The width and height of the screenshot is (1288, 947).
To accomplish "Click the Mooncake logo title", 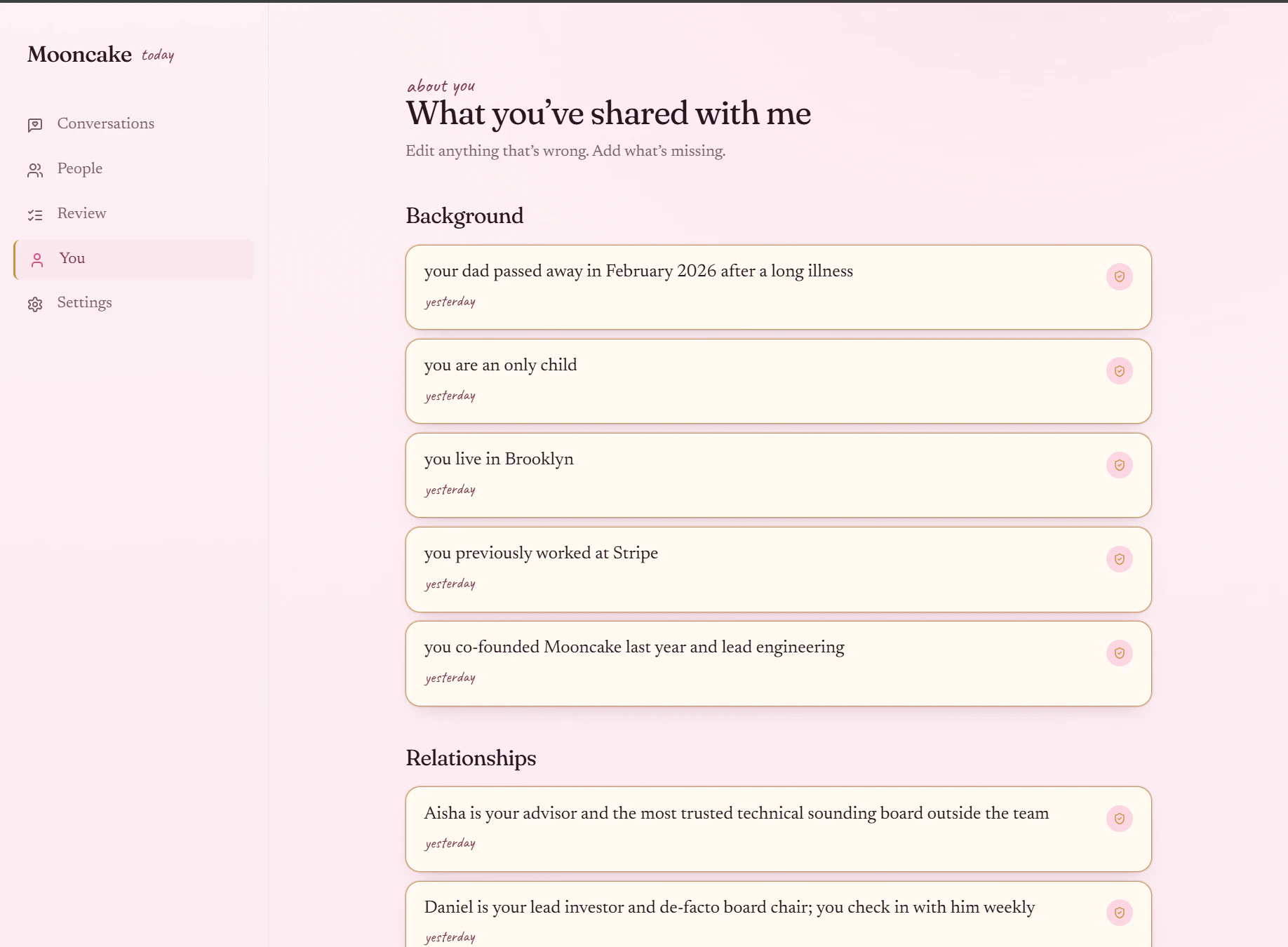I will click(x=79, y=55).
